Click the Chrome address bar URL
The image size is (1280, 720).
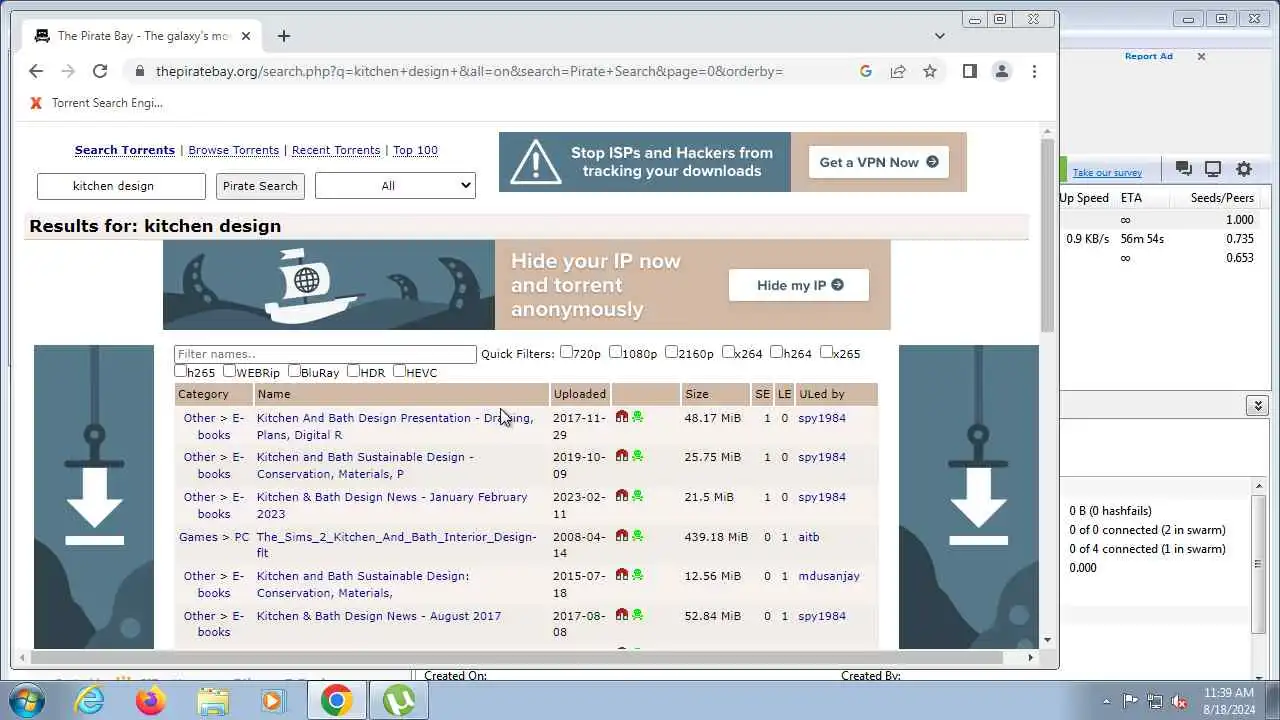pos(469,71)
